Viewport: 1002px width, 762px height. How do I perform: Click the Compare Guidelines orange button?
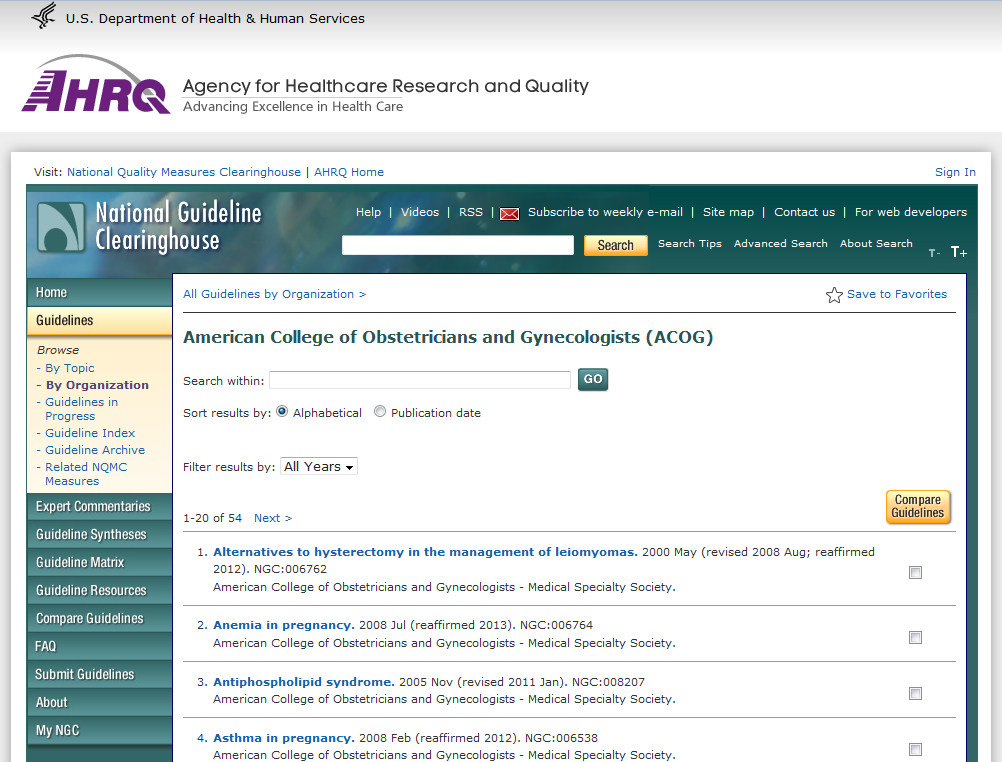click(918, 506)
